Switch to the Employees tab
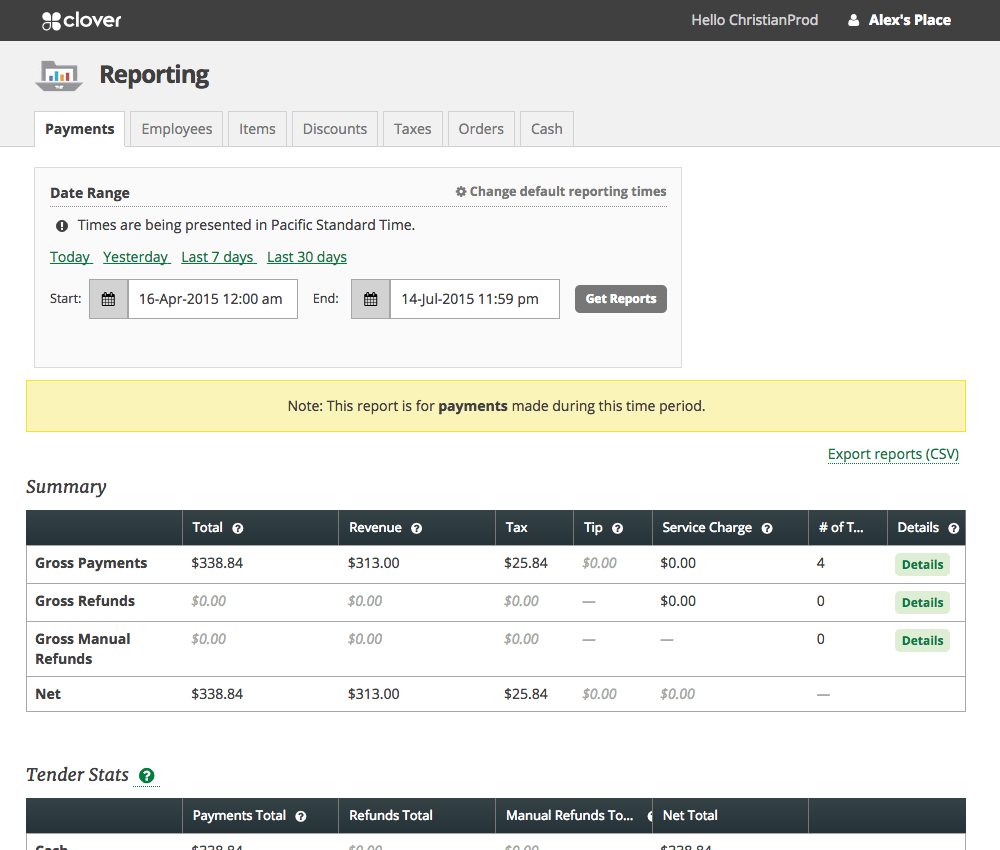 pos(177,129)
